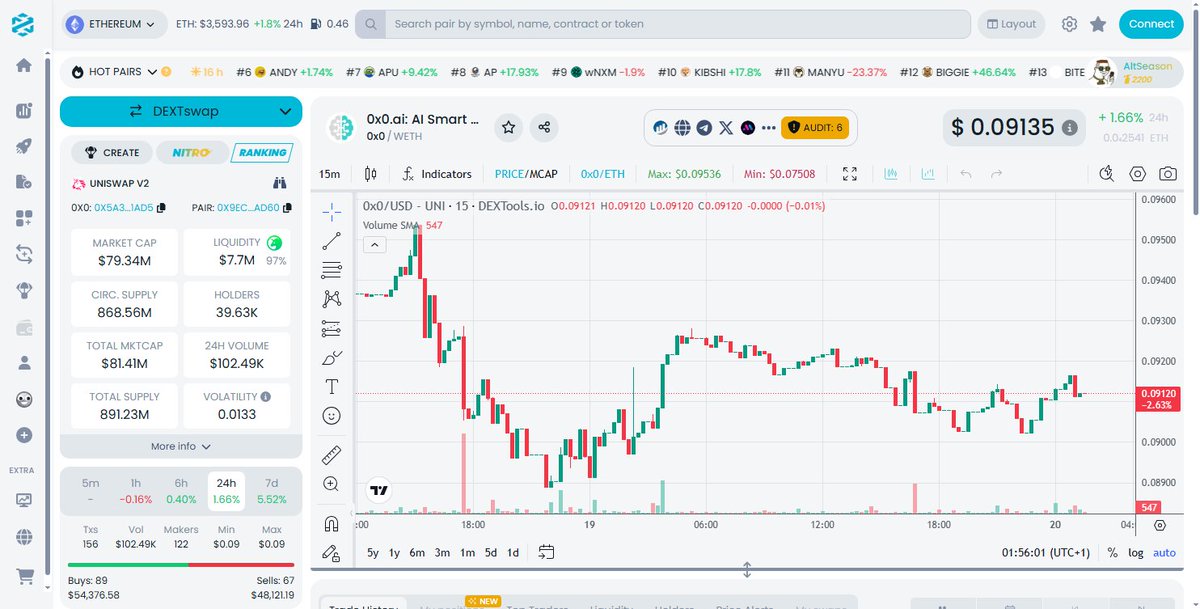This screenshot has width=1200, height=609.
Task: Open the emoji icons tool
Action: [x=331, y=415]
